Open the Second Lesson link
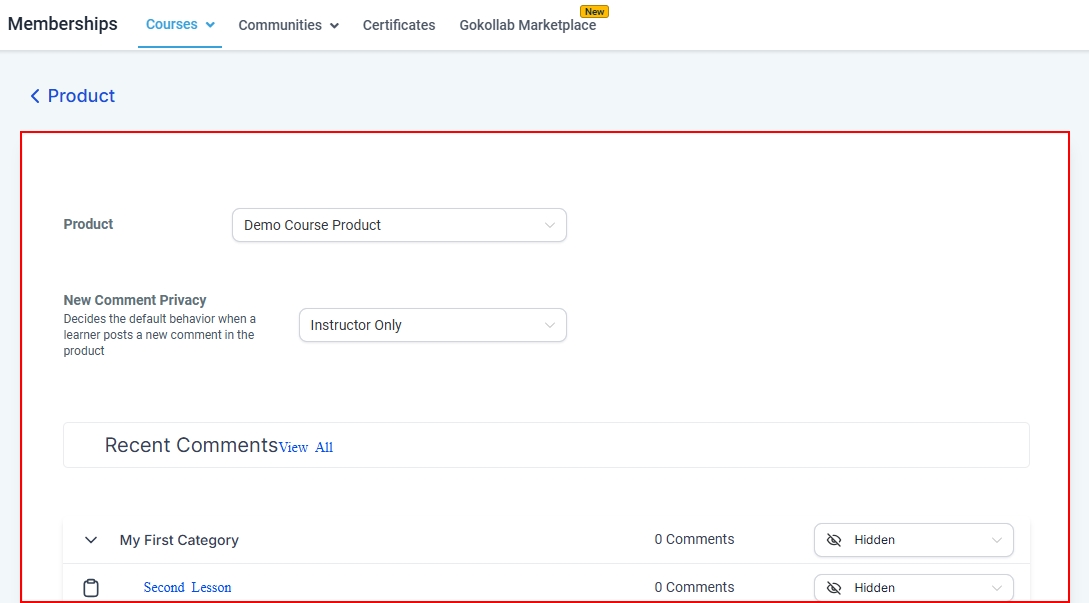Image resolution: width=1089 pixels, height=603 pixels. click(187, 588)
